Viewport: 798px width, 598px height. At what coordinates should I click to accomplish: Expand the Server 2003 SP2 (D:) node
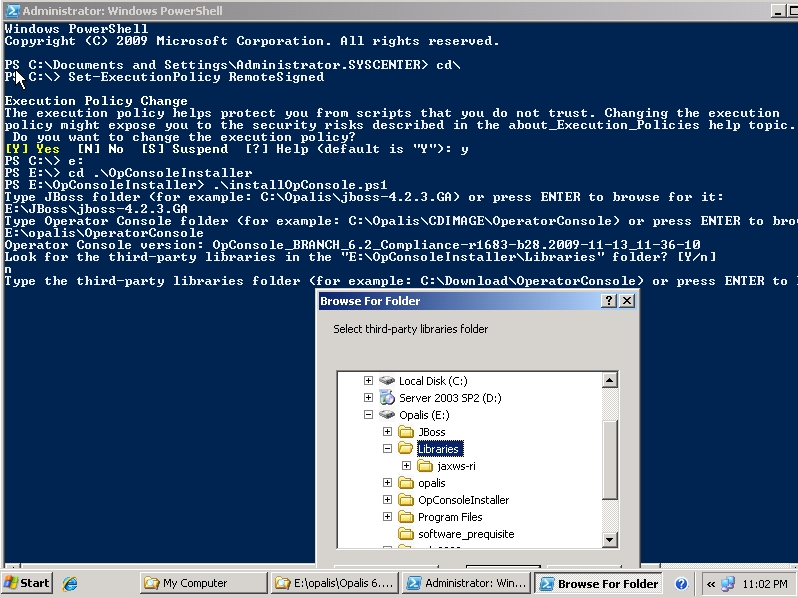click(x=368, y=397)
